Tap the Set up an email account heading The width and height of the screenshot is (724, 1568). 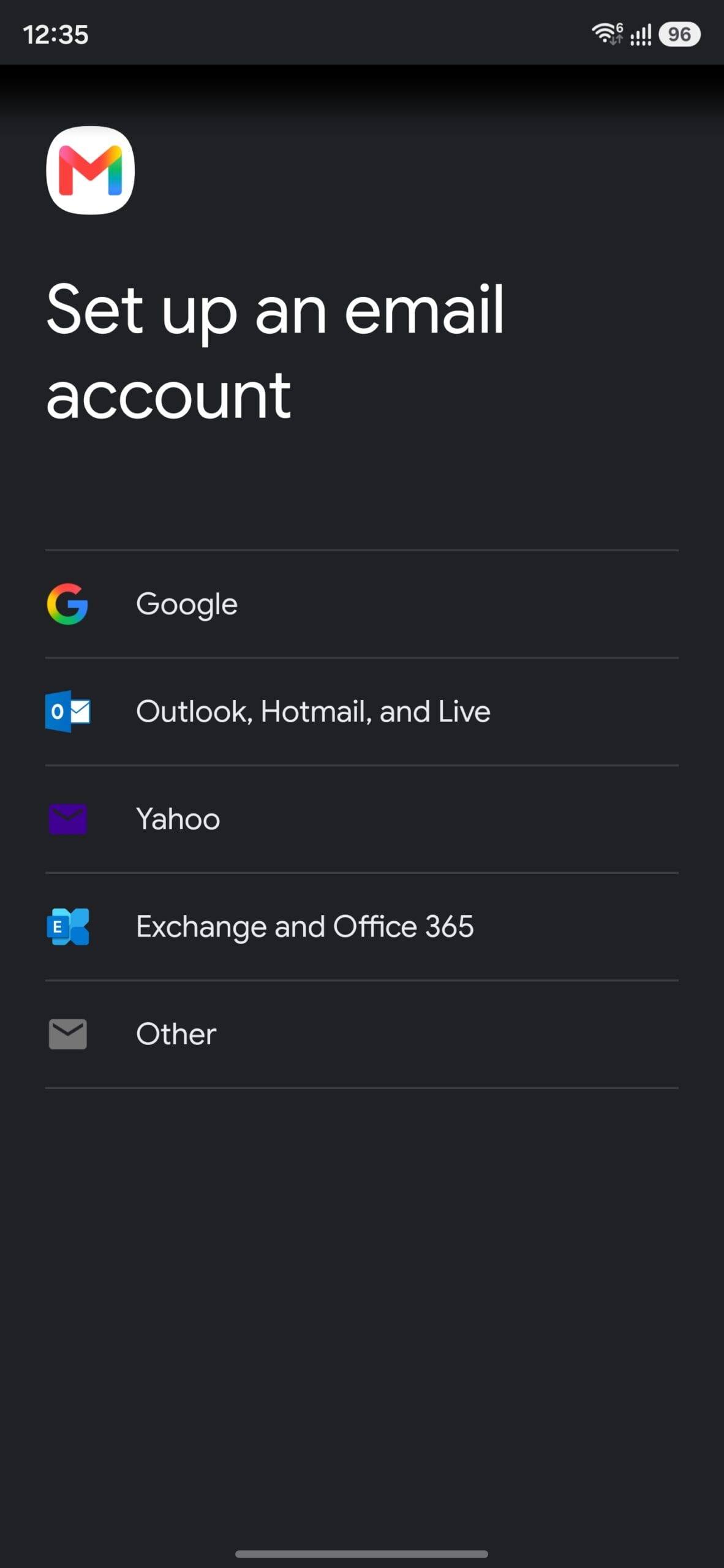click(x=275, y=352)
